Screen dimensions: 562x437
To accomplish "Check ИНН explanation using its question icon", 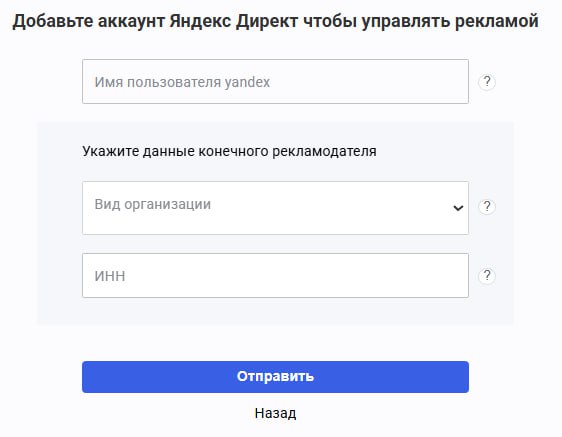I will 487,276.
